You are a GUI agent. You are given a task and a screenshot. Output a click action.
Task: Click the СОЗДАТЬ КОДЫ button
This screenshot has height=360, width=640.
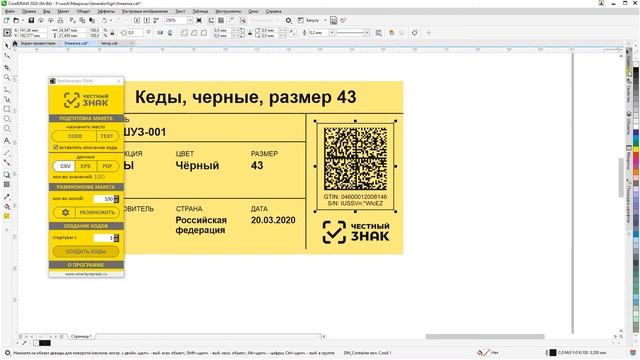(86, 251)
